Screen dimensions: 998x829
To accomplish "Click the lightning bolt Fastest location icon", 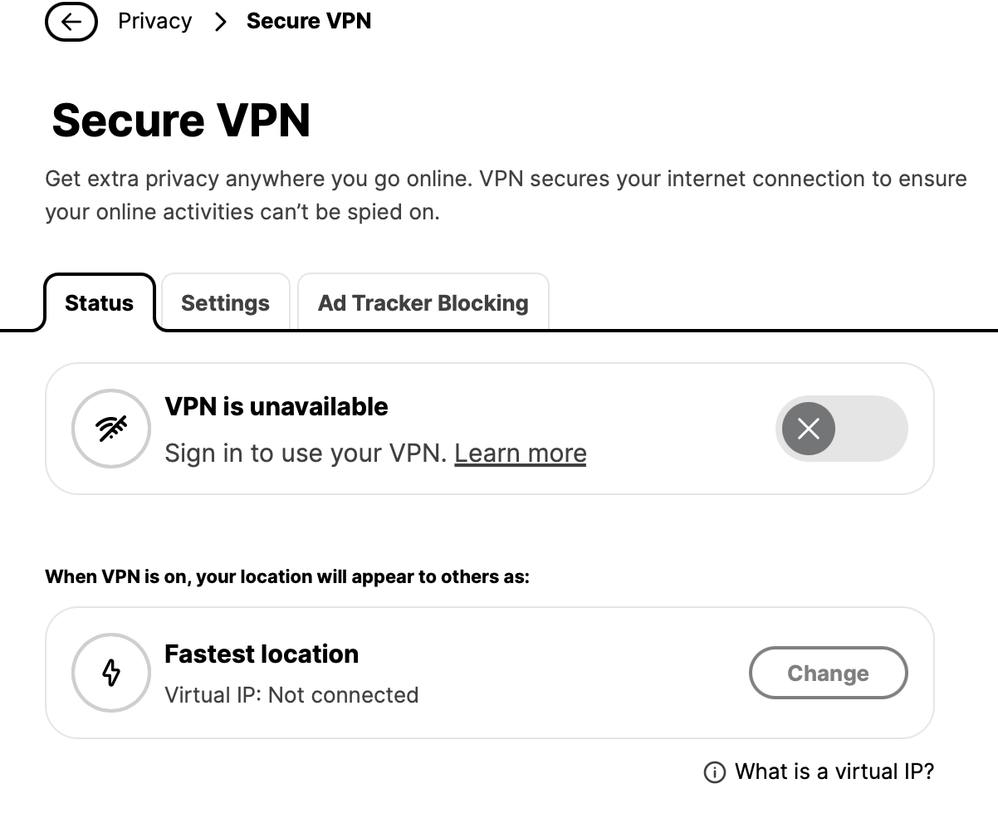I will 111,672.
